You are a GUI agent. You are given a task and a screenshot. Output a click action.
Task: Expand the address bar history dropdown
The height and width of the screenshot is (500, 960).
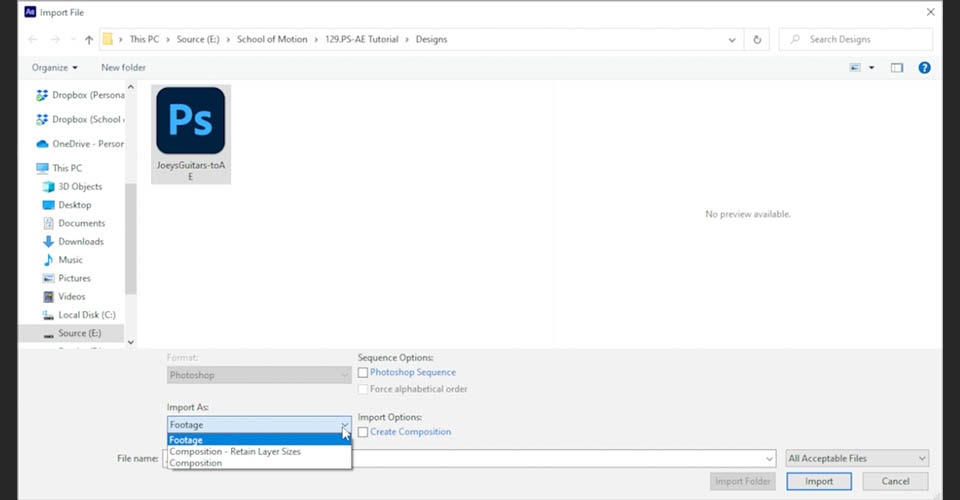pos(732,39)
